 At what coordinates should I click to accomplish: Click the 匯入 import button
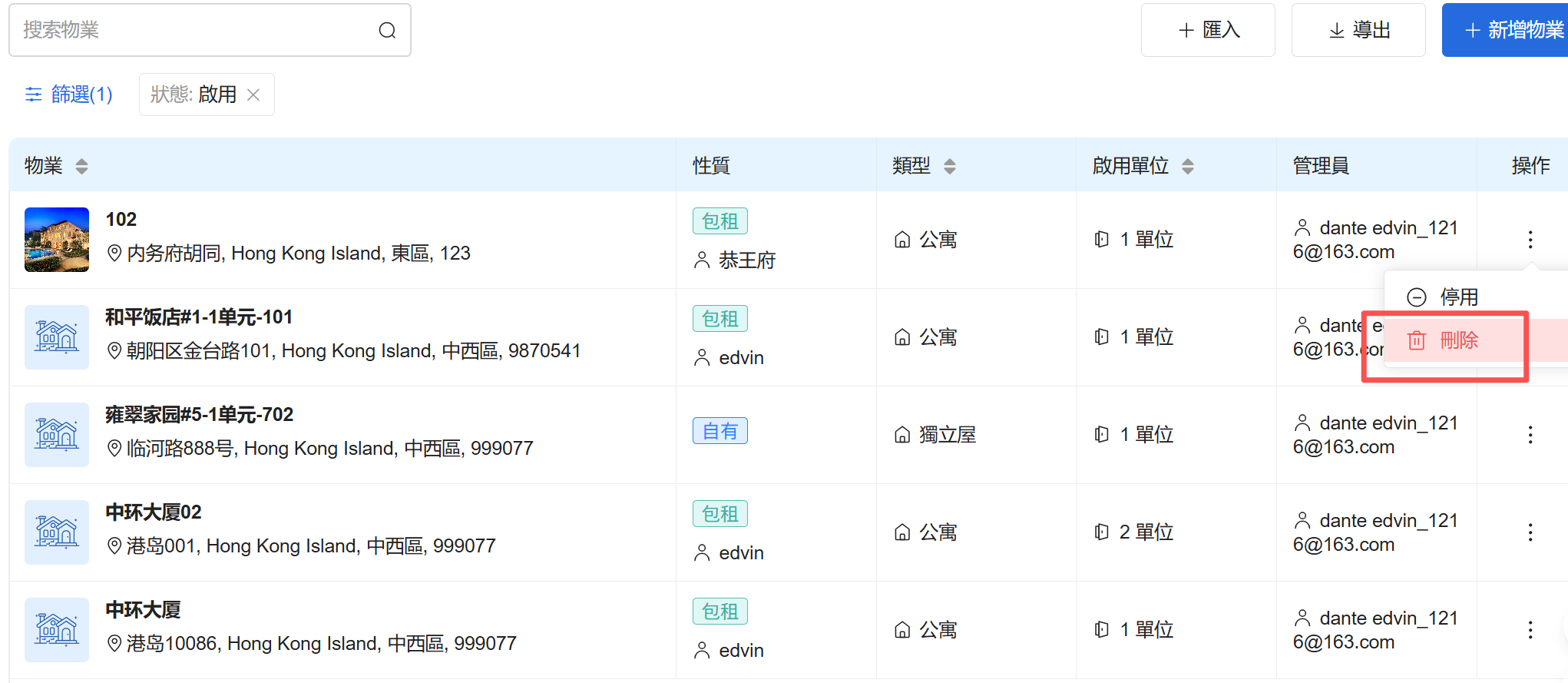[x=1208, y=31]
